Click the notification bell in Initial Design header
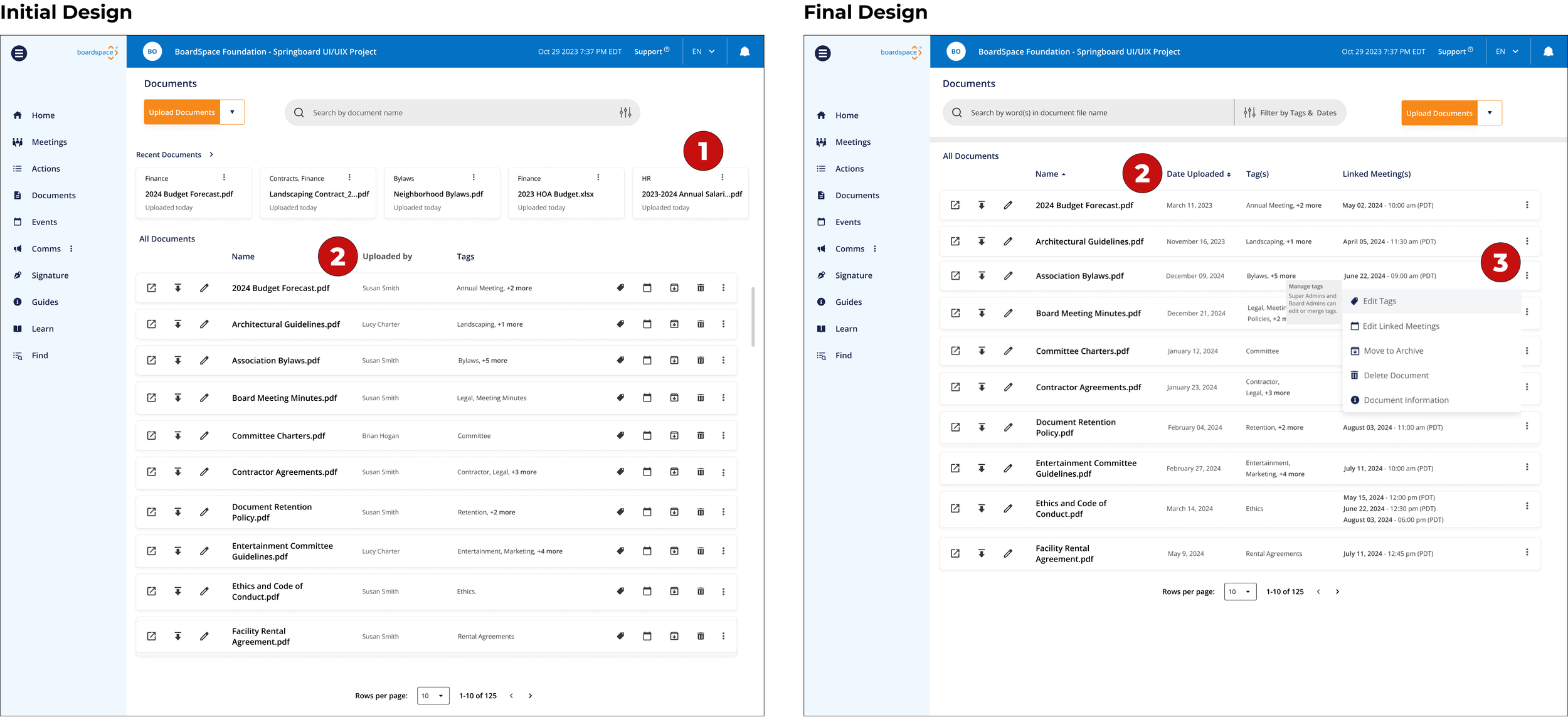Image resolution: width=1568 pixels, height=717 pixels. coord(744,51)
